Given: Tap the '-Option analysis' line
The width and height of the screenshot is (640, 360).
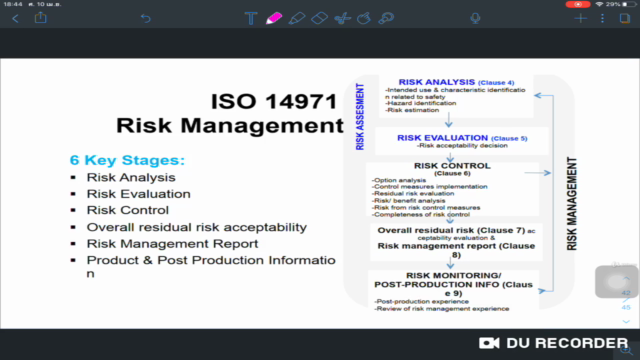Looking at the screenshot, I should 399,180.
